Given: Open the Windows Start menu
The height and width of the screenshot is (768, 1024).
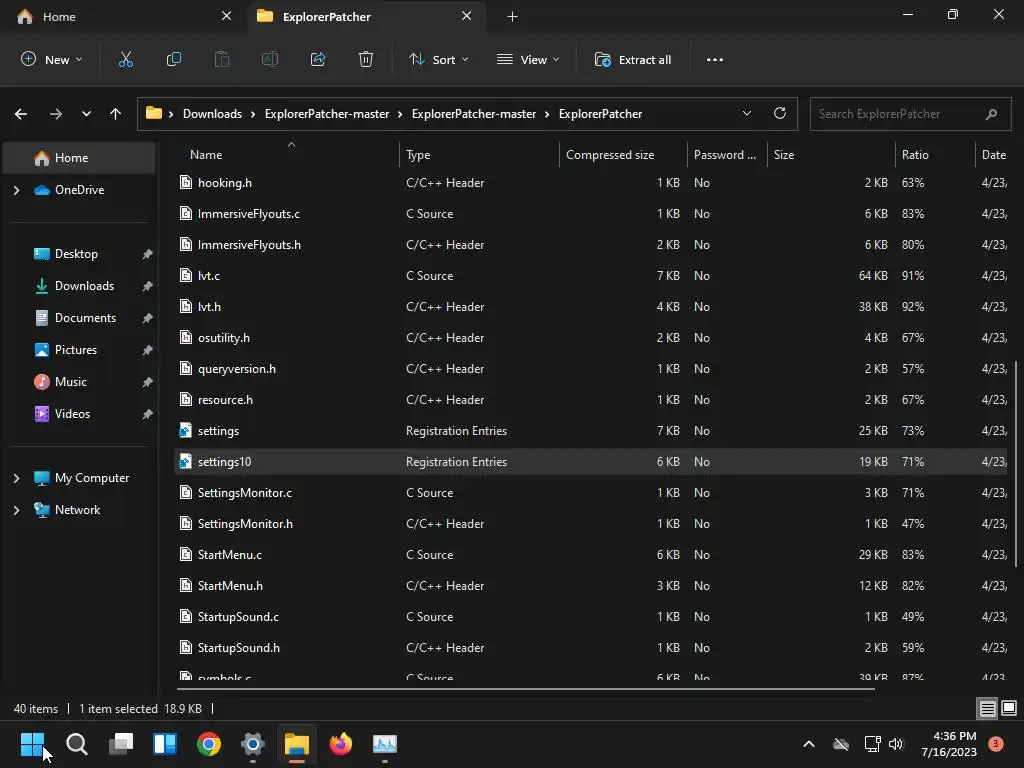Looking at the screenshot, I should 32,744.
